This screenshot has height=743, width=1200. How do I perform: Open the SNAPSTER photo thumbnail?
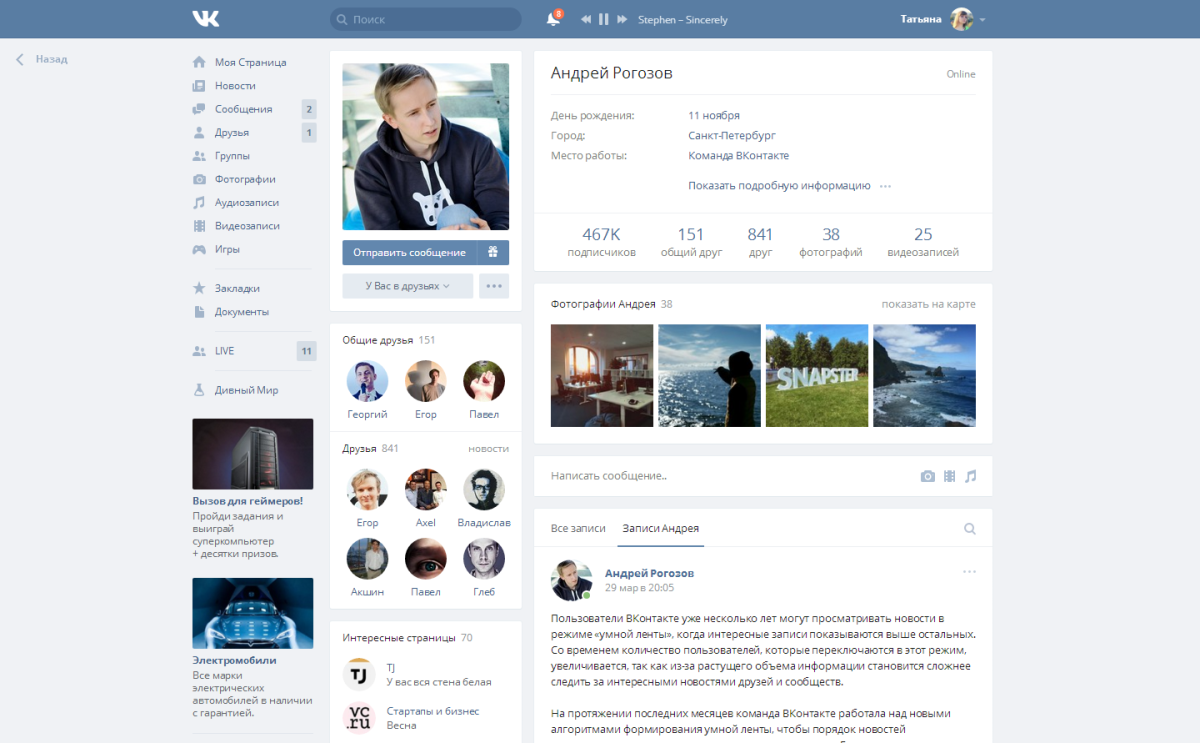[x=817, y=375]
